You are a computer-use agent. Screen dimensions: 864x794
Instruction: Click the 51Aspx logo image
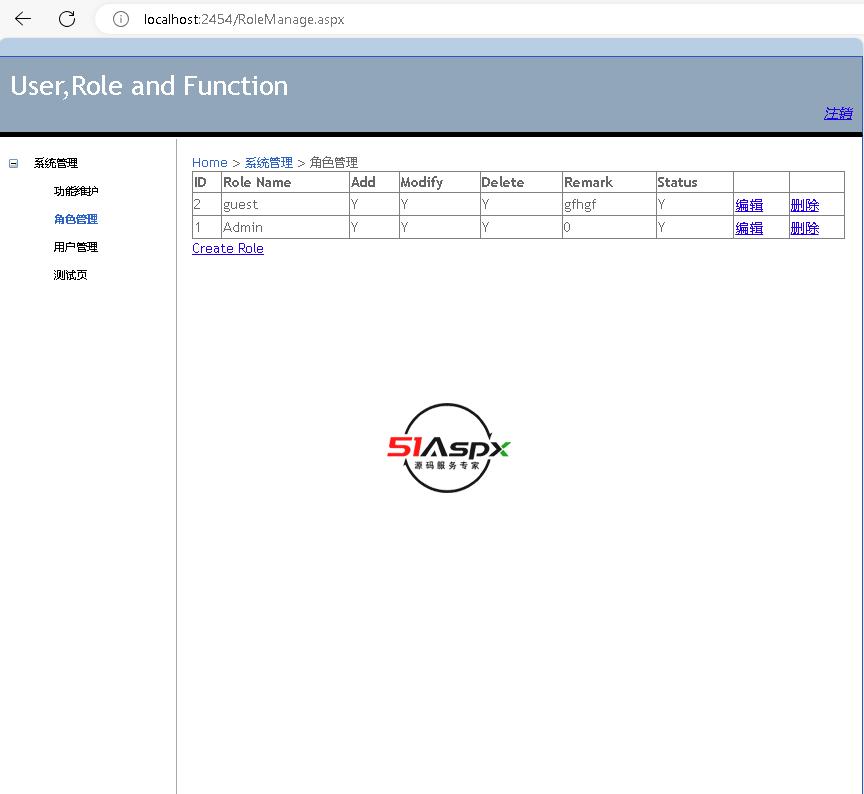(x=449, y=448)
